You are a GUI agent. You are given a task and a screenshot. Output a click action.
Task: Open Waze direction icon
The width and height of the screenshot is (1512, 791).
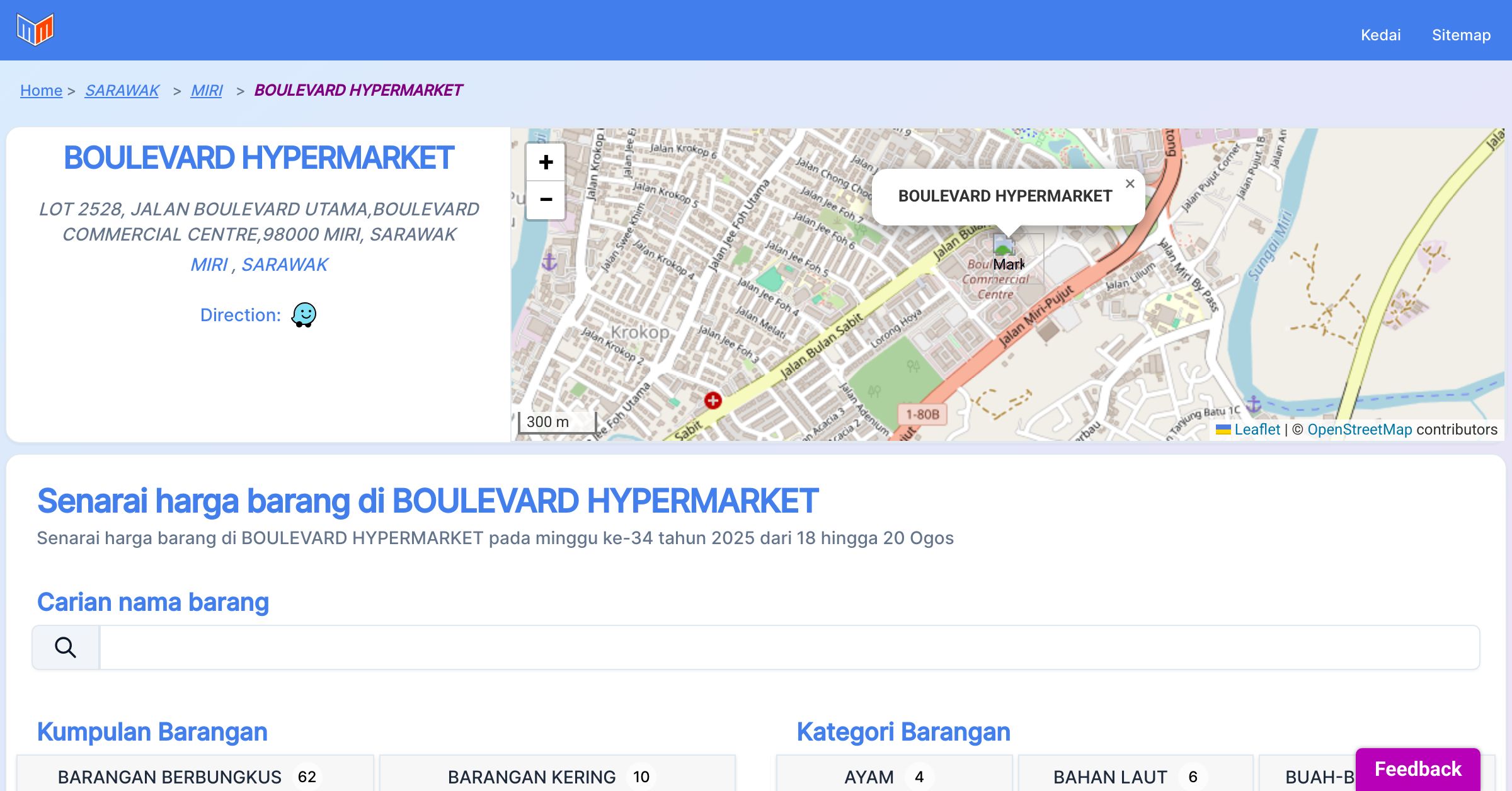point(304,315)
